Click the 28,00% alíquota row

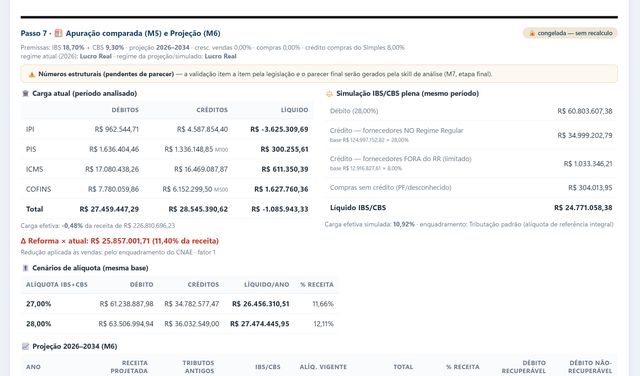tap(179, 324)
